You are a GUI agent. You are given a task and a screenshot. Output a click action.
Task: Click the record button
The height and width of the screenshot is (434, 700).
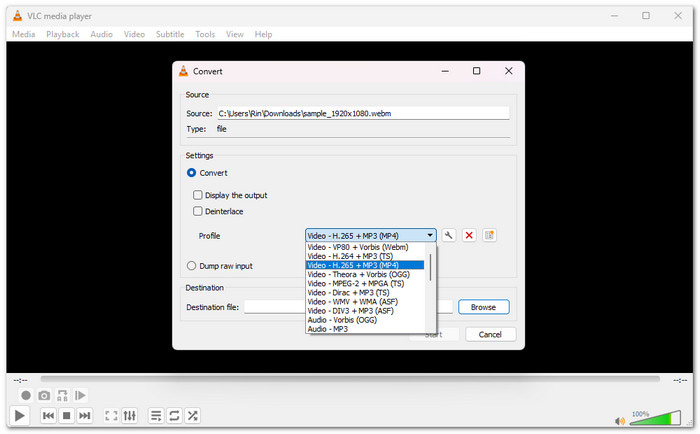coord(26,396)
